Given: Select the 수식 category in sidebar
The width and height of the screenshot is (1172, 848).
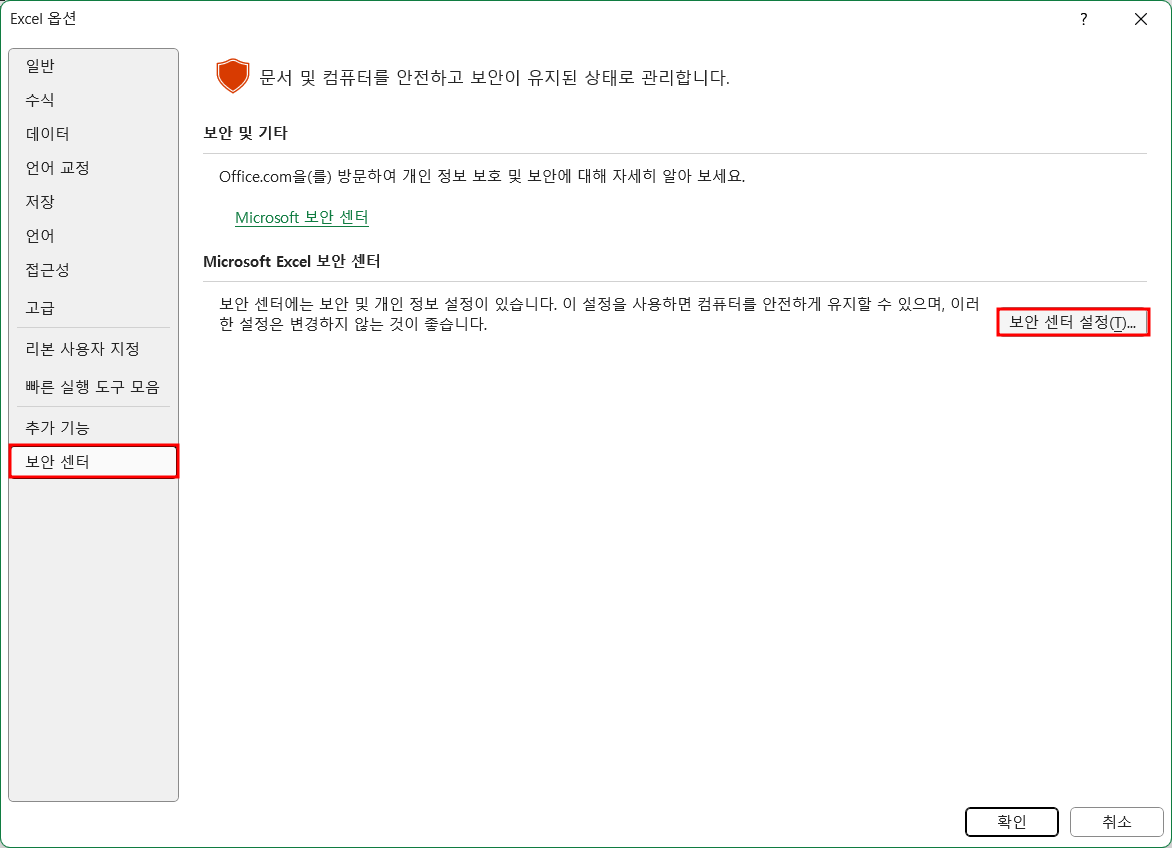Looking at the screenshot, I should pos(93,99).
